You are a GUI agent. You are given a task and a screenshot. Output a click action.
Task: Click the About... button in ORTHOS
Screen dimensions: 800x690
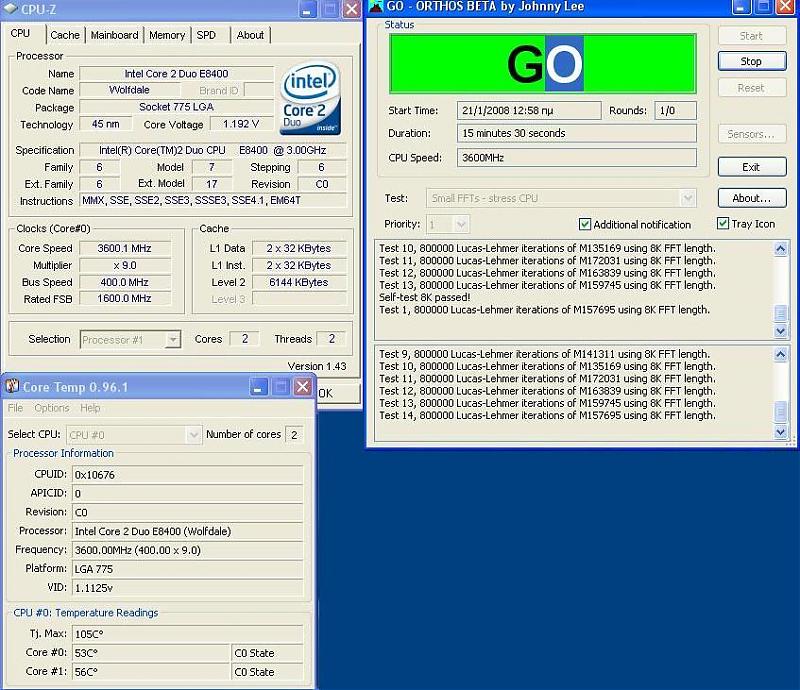coord(752,198)
